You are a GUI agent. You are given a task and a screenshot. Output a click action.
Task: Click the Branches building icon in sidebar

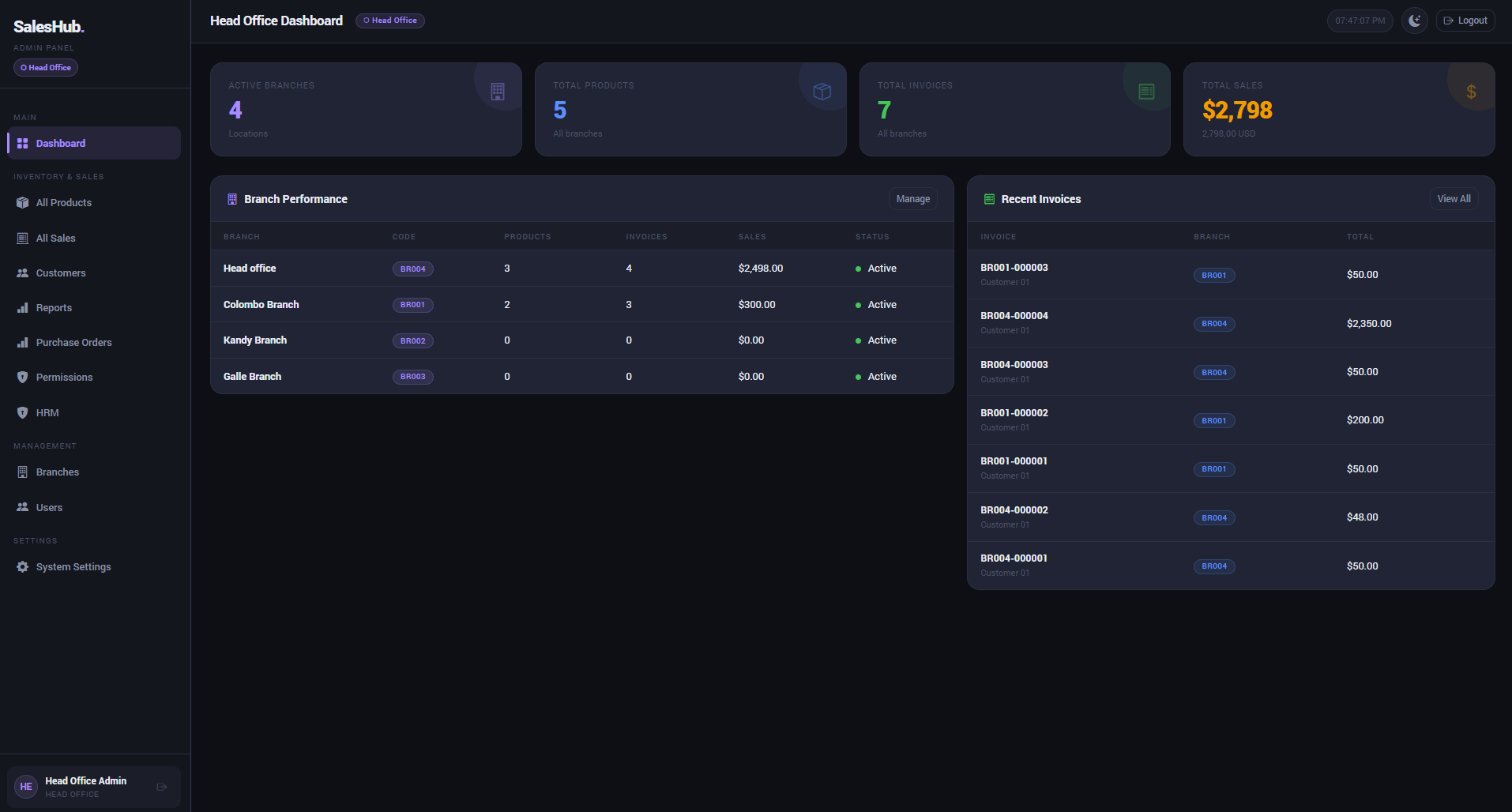[22, 472]
